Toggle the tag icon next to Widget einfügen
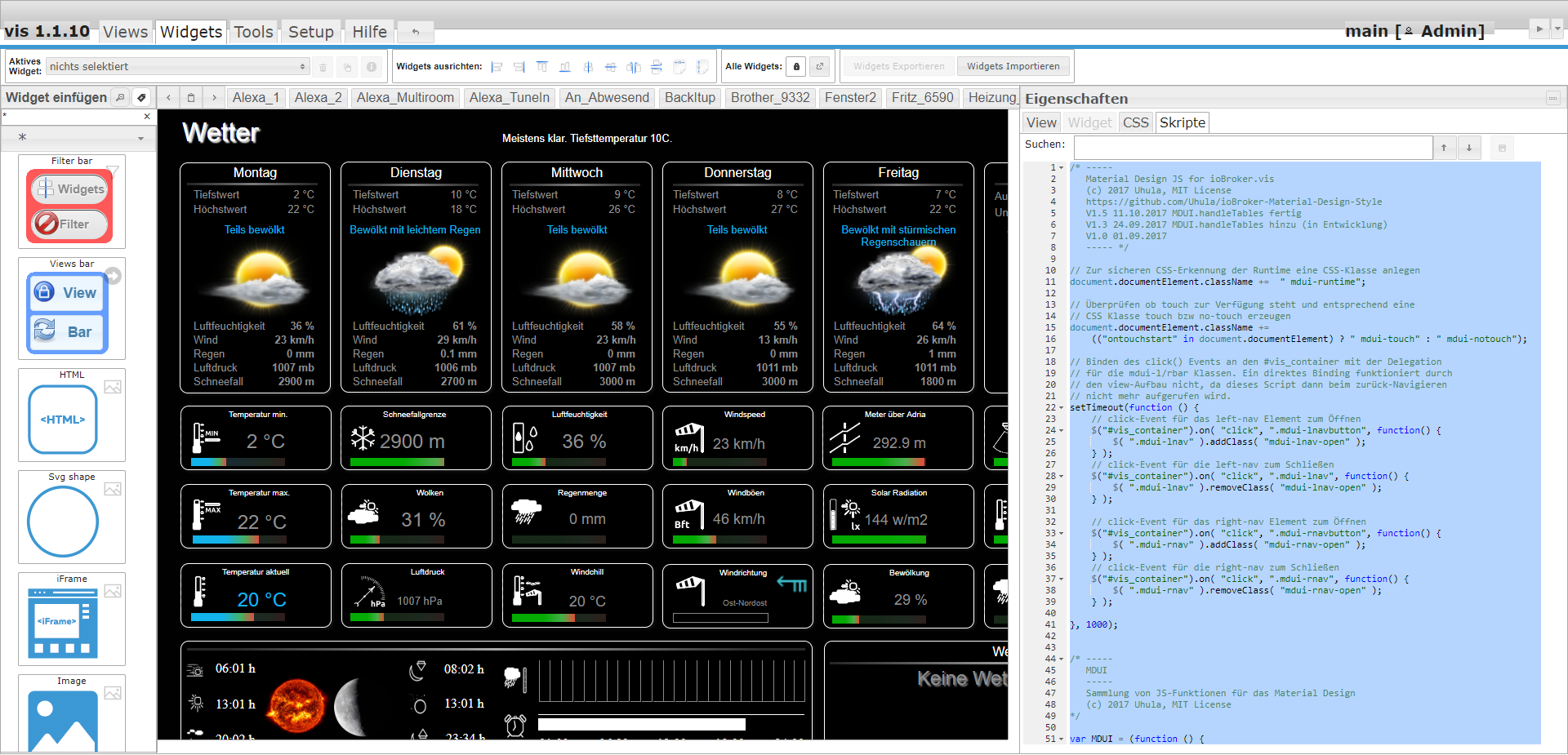This screenshot has height=755, width=1568. pos(141,98)
